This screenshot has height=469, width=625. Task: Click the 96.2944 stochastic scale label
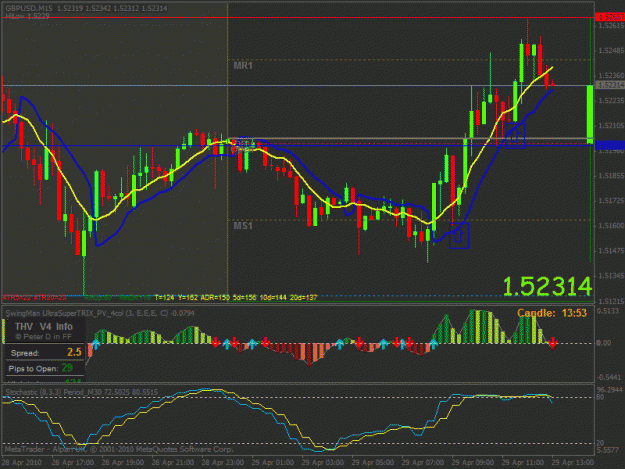(609, 389)
